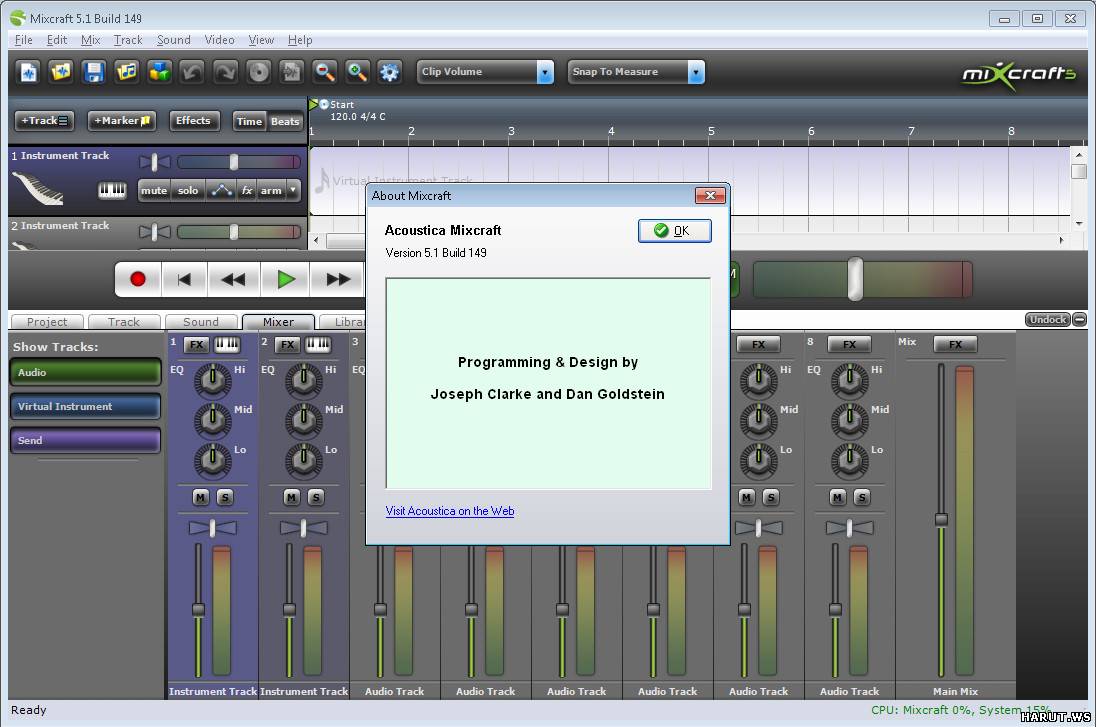
Task: Save the project using the floppy icon
Action: click(x=94, y=72)
